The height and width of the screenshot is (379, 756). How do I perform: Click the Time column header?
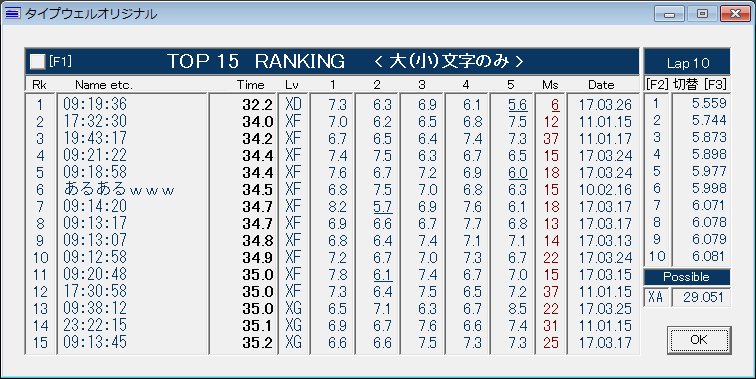[x=251, y=85]
